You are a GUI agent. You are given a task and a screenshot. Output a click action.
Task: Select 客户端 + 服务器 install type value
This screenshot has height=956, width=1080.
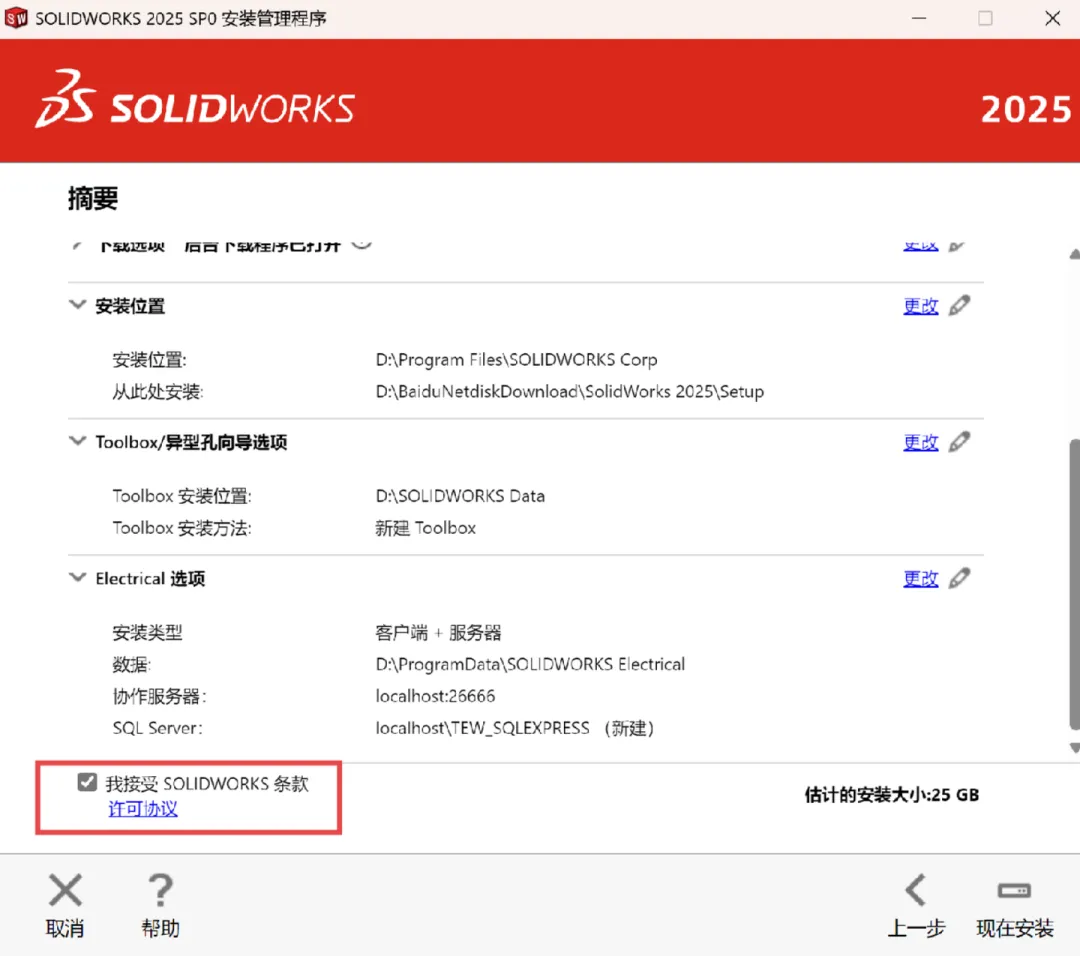[438, 632]
